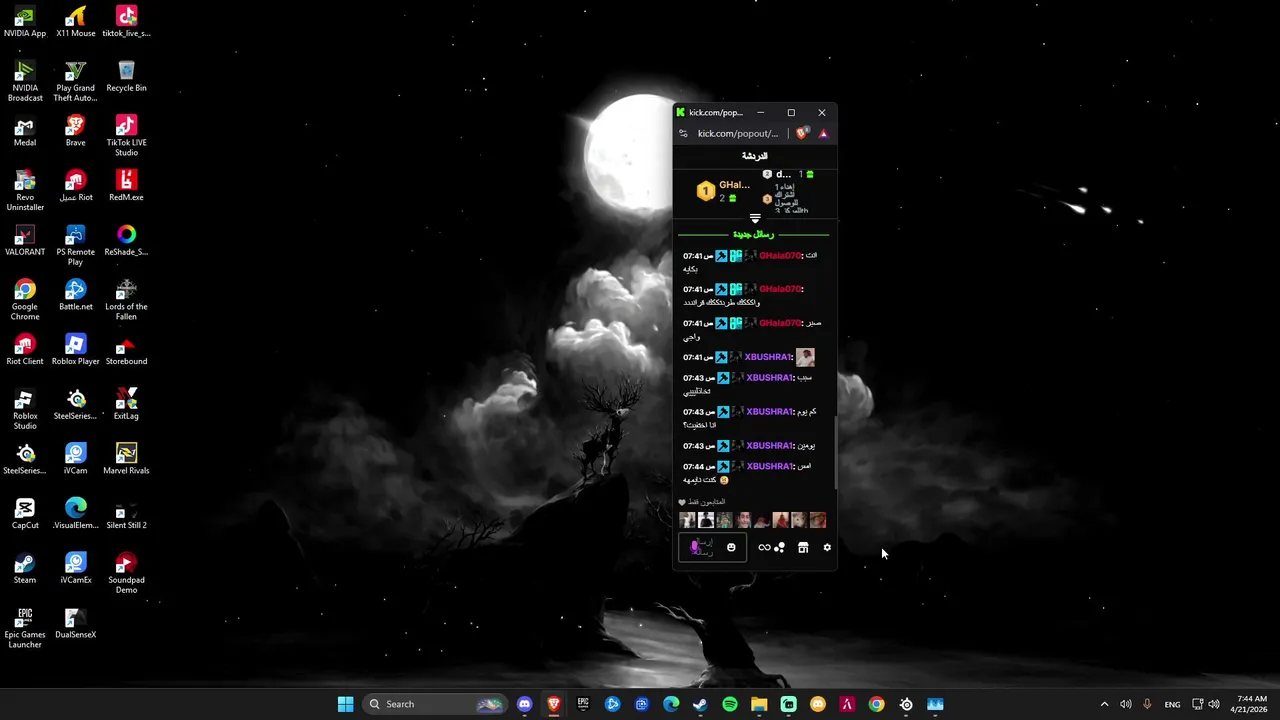This screenshot has height=720, width=1280.
Task: Select the iVCamEx desktop shortcut
Action: [x=76, y=568]
